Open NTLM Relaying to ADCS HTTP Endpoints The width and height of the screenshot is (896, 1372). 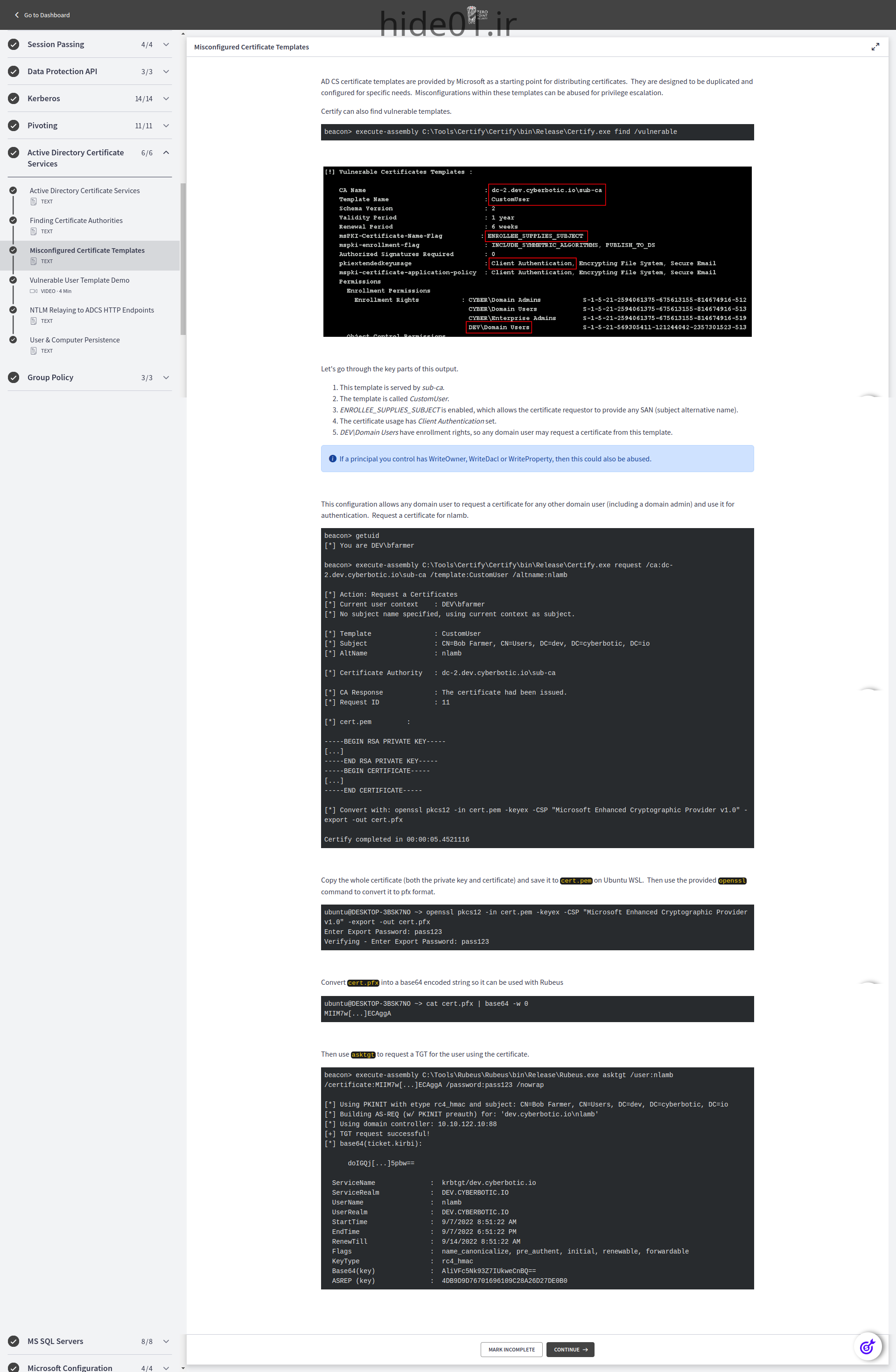[x=91, y=310]
